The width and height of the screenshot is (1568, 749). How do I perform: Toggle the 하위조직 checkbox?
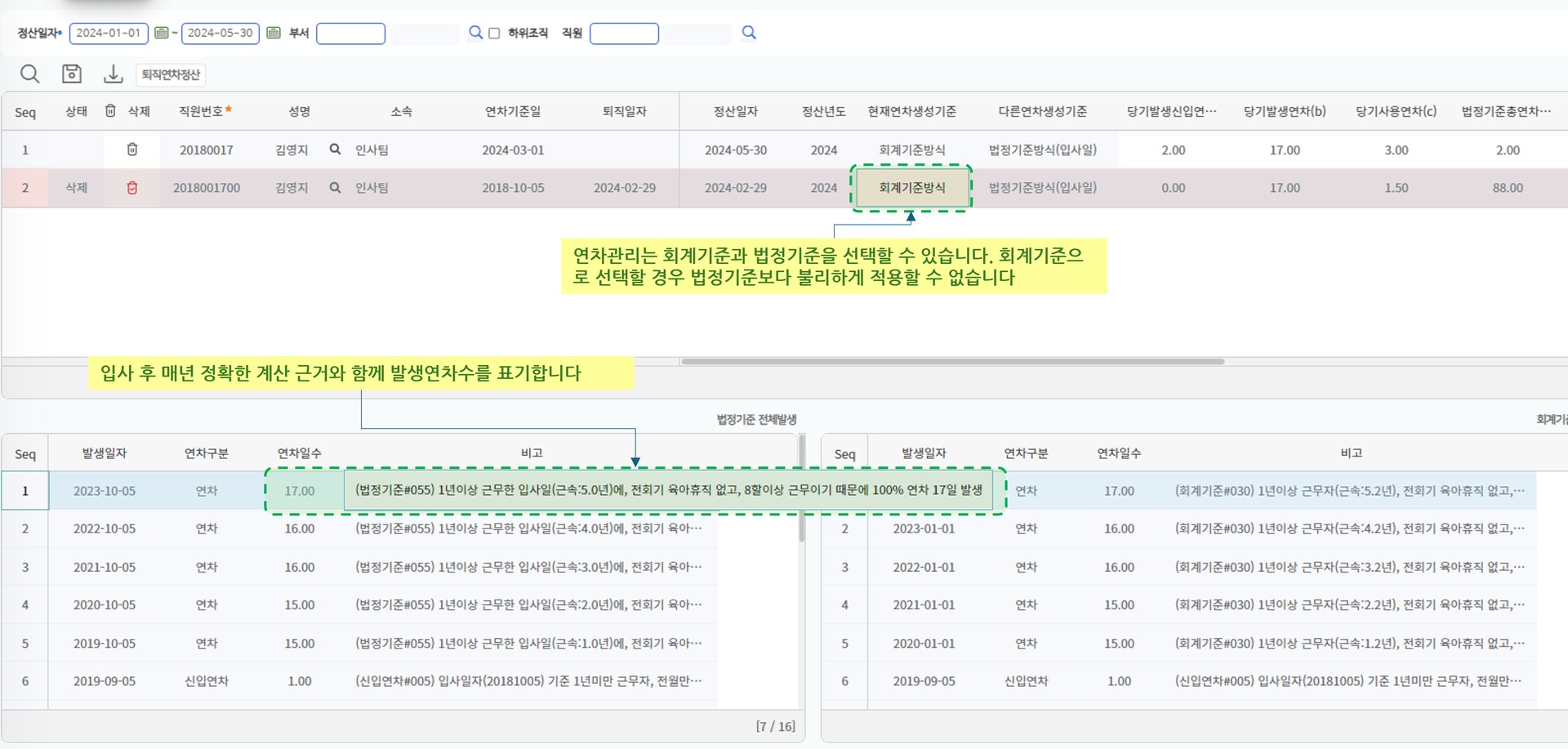(494, 33)
